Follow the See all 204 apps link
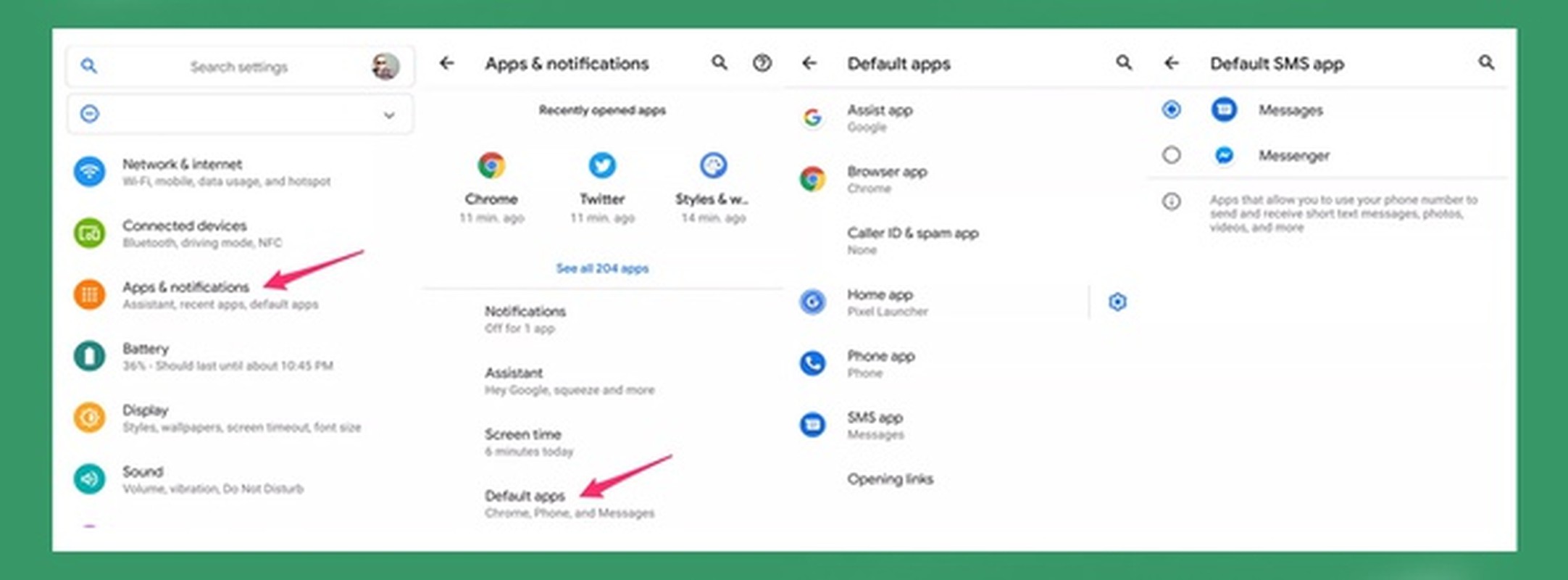The width and height of the screenshot is (1568, 580). 602,268
